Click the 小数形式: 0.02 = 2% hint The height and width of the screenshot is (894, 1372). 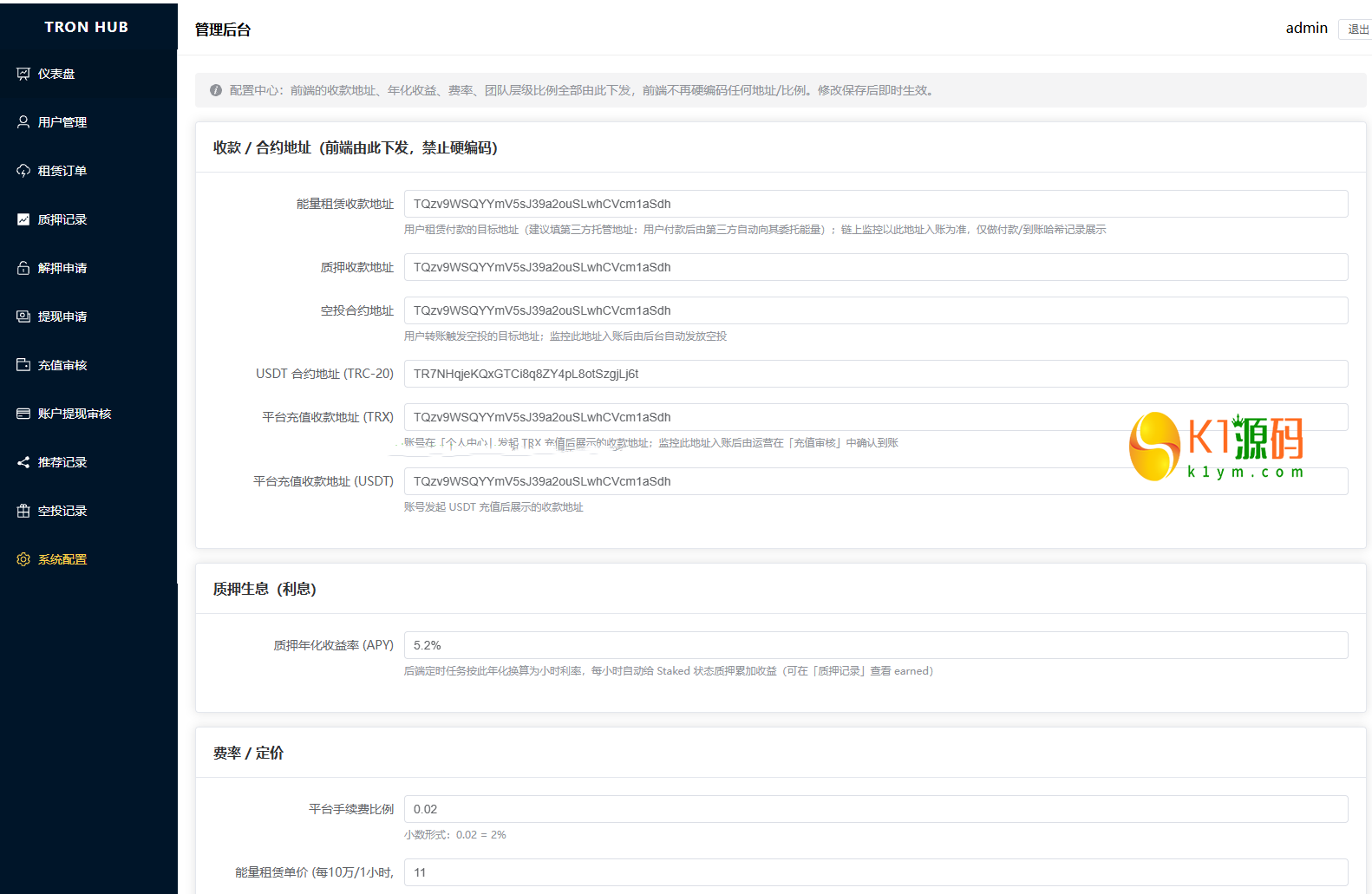455,835
